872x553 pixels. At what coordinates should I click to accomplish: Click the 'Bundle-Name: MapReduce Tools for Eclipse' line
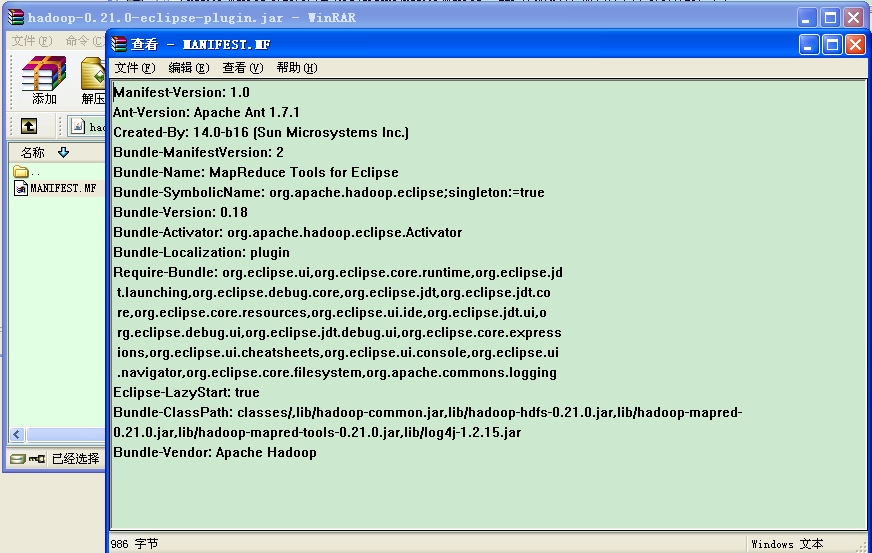tap(256, 172)
